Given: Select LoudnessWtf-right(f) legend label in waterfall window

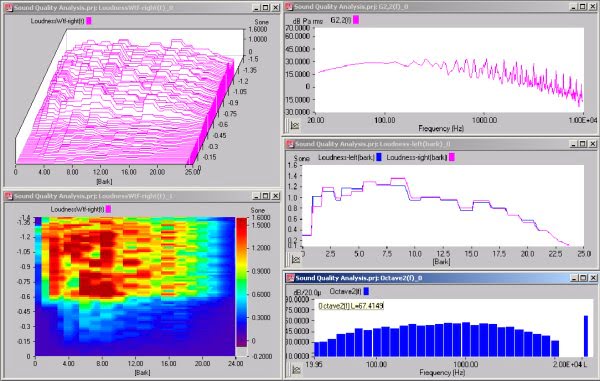Looking at the screenshot, I should [x=57, y=21].
